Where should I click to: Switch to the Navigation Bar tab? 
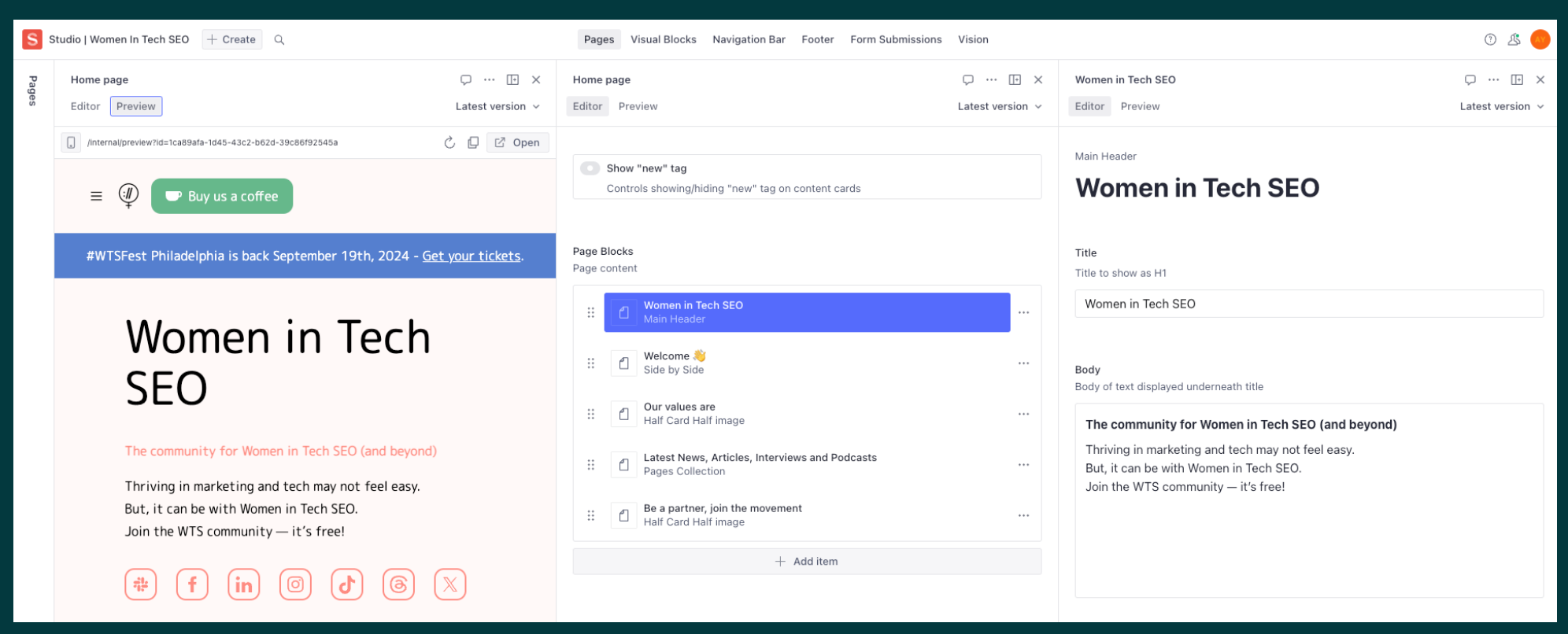(749, 39)
